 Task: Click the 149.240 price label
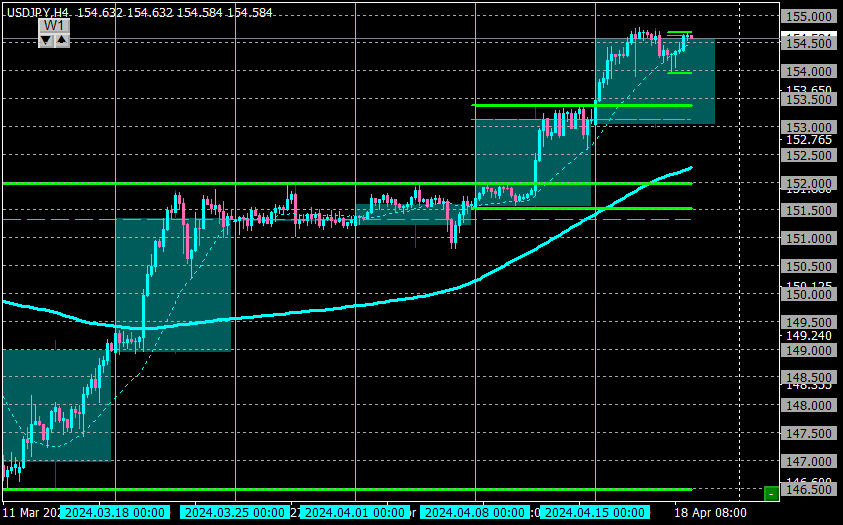click(809, 336)
